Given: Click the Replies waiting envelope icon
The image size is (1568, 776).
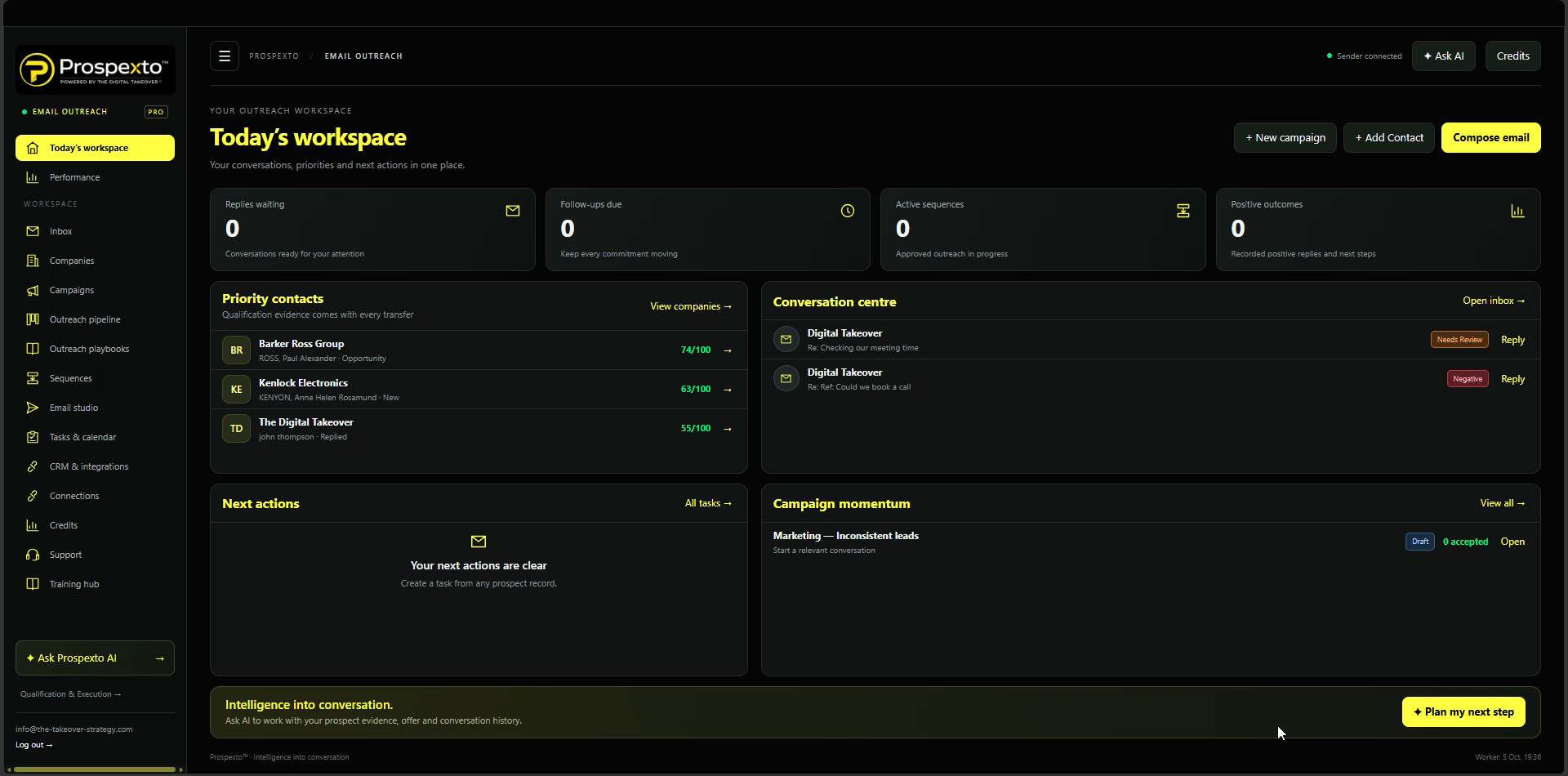Looking at the screenshot, I should point(513,211).
